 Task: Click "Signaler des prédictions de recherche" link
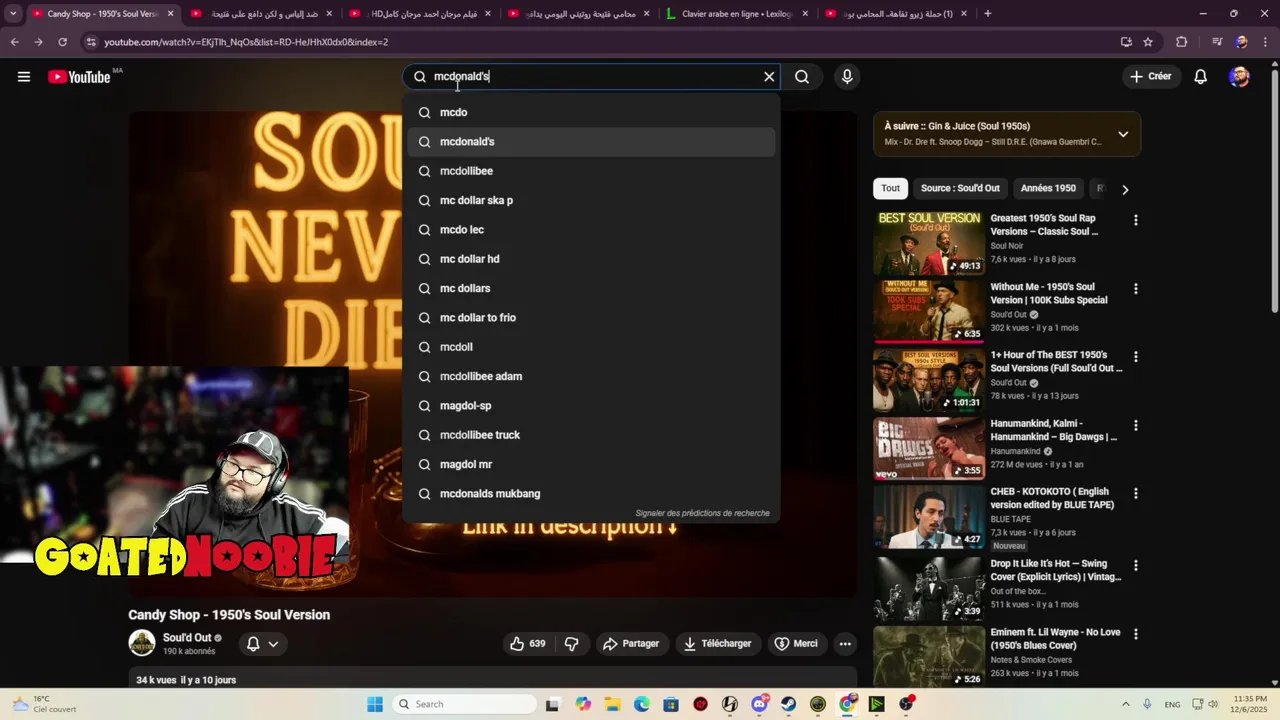[x=702, y=513]
